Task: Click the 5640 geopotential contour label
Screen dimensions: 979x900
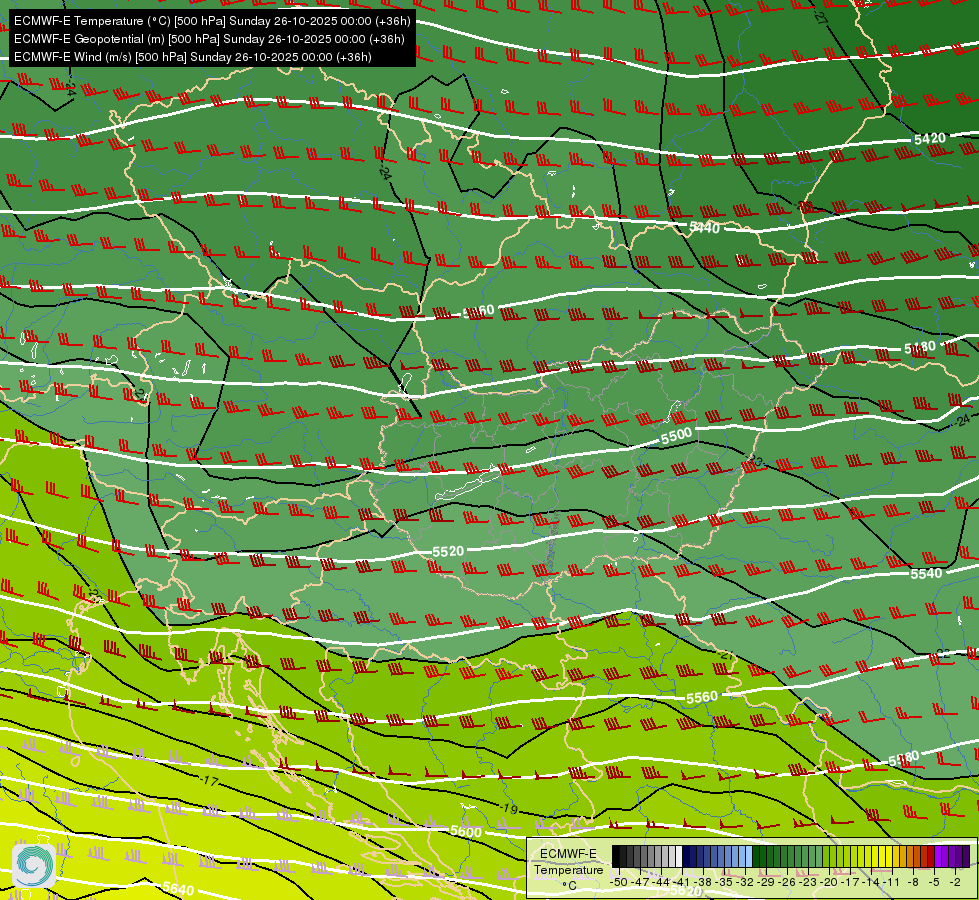Action: [178, 888]
